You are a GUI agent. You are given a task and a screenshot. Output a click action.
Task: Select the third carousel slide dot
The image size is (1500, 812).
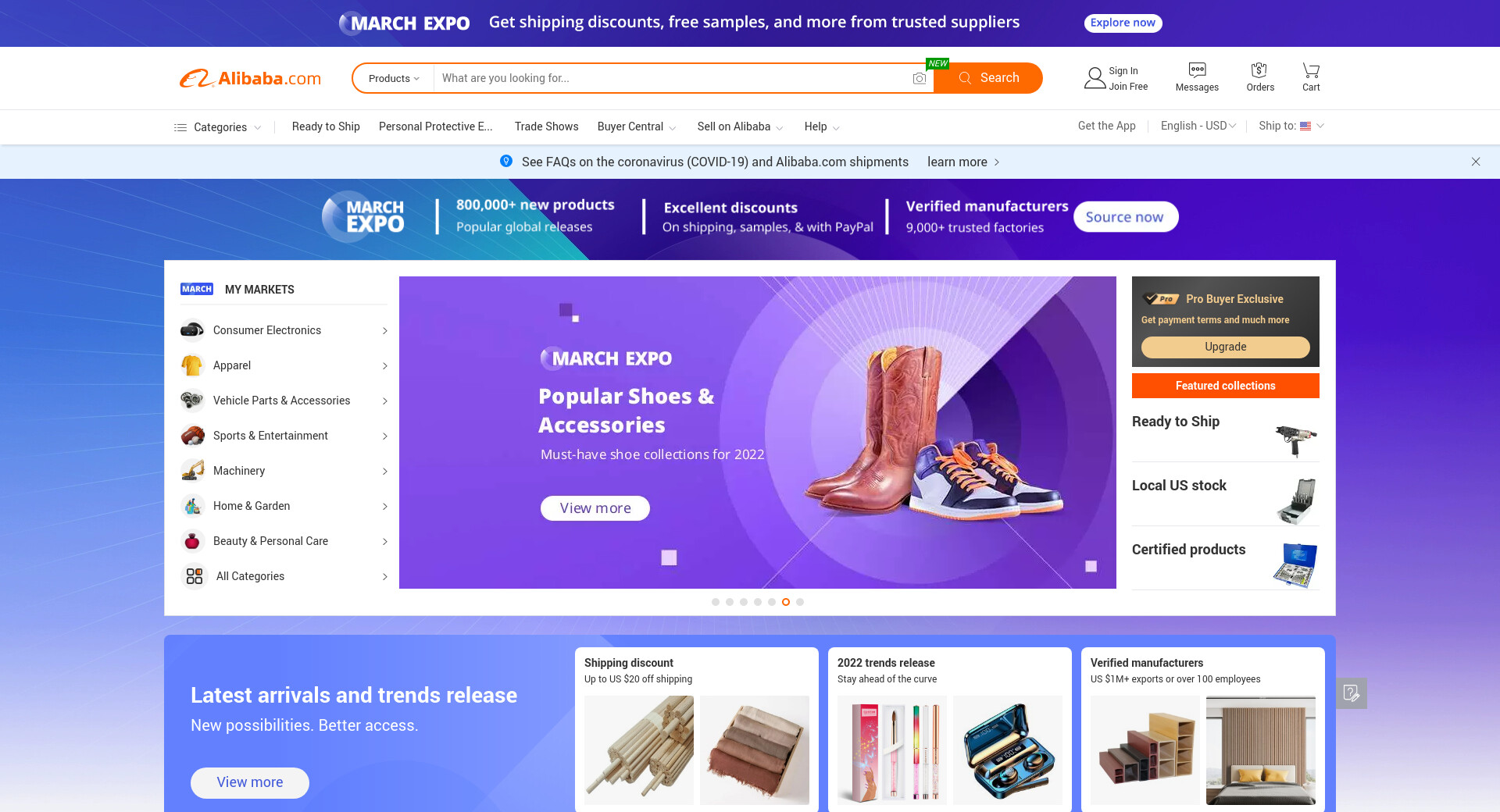[744, 602]
